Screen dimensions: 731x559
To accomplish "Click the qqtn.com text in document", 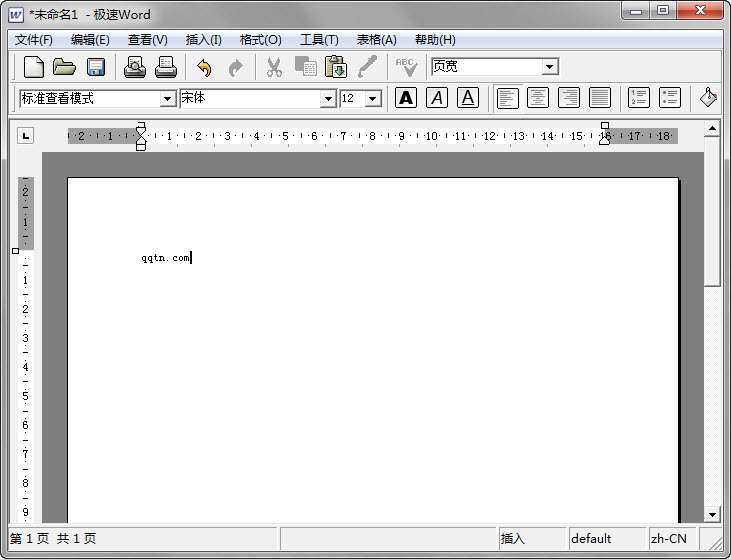I will [166, 258].
